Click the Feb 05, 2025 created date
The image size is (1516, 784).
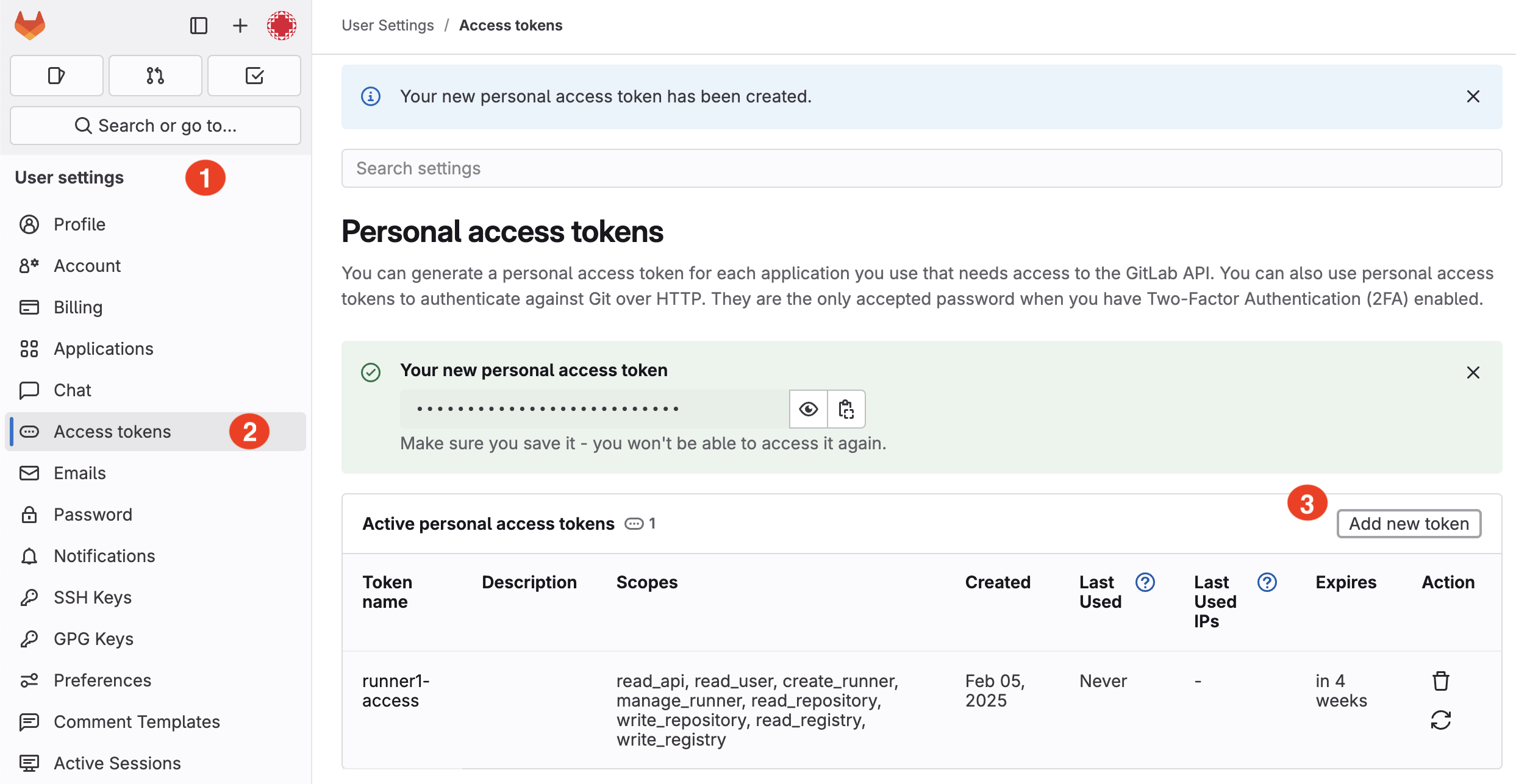(x=995, y=691)
